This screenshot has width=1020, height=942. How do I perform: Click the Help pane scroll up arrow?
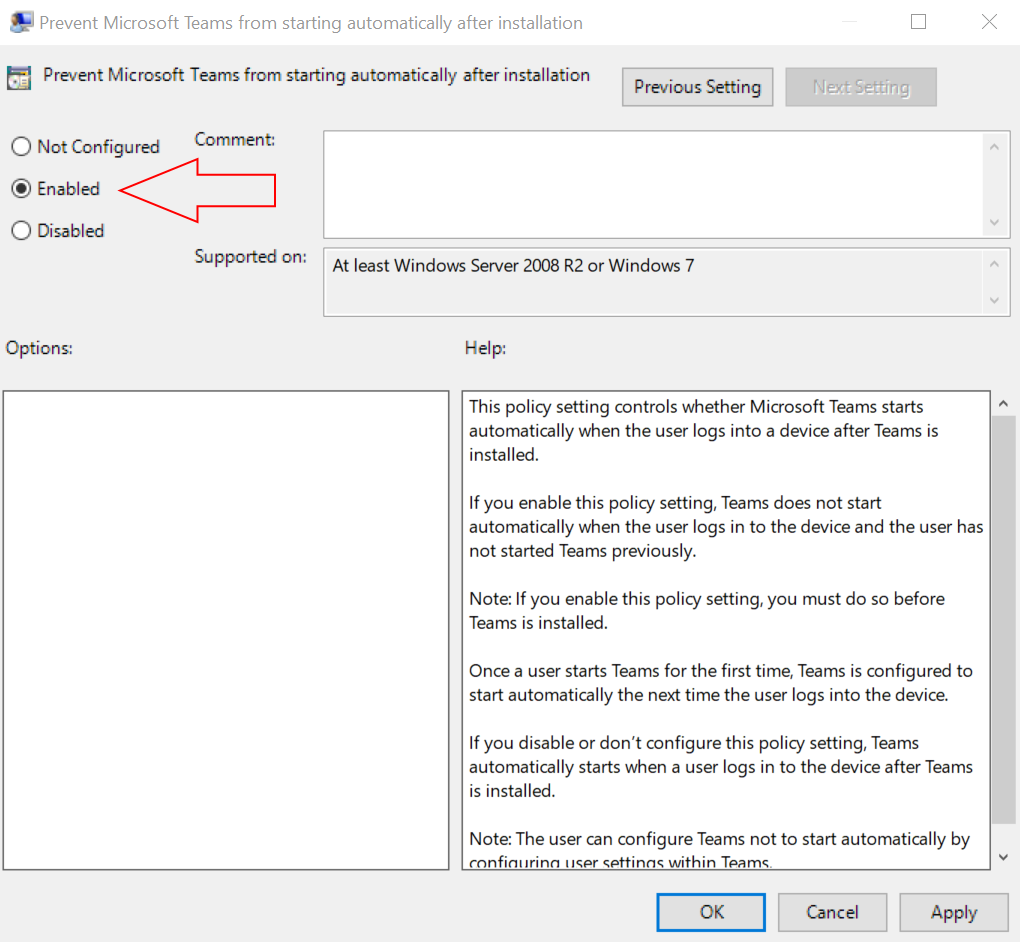1003,404
